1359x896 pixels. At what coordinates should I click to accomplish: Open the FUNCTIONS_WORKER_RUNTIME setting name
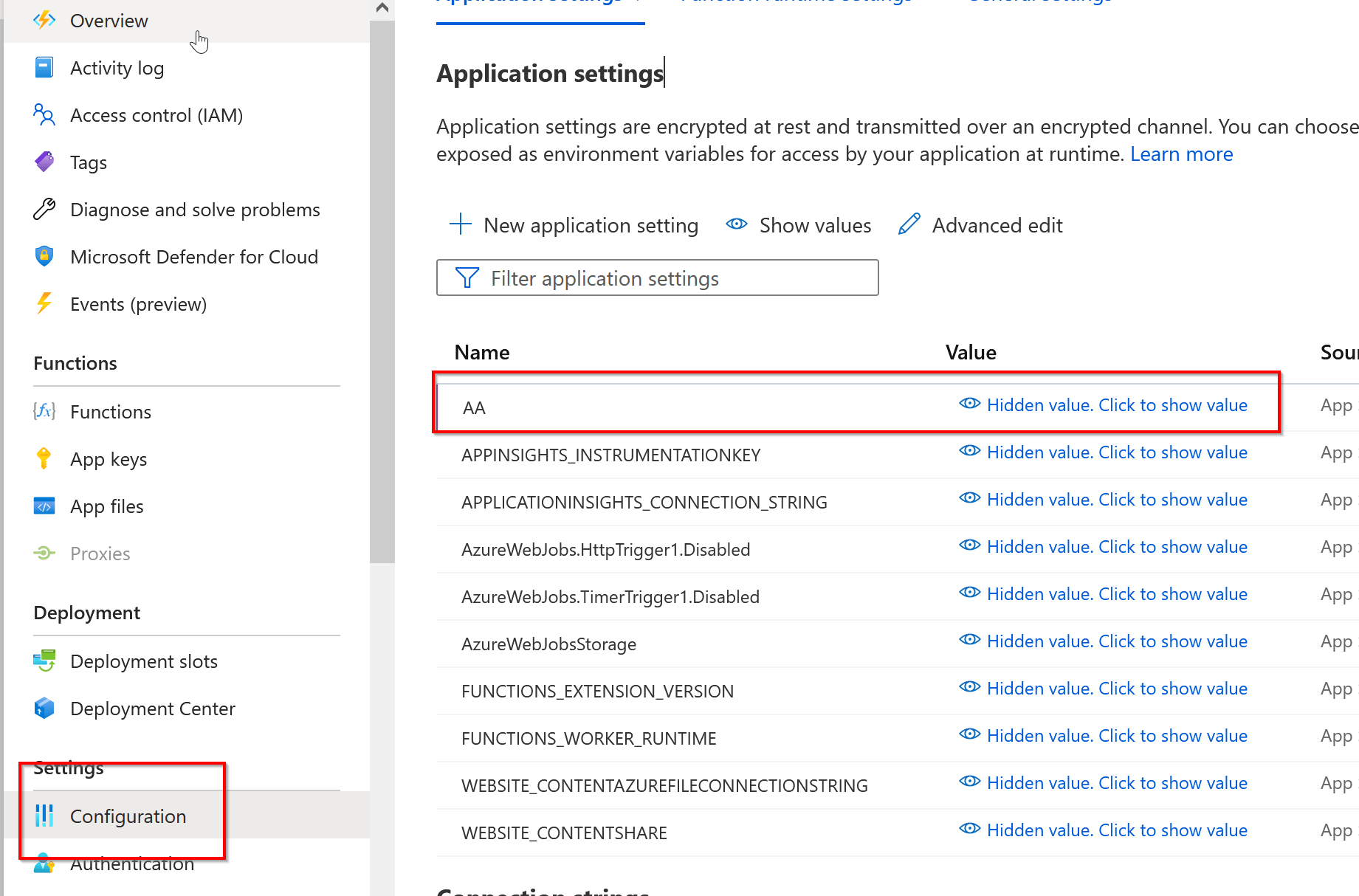[588, 739]
